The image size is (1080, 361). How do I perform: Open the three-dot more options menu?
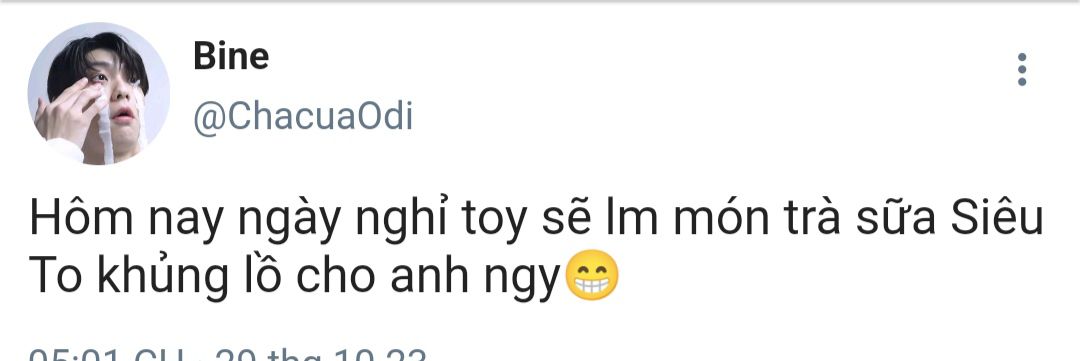(1021, 70)
